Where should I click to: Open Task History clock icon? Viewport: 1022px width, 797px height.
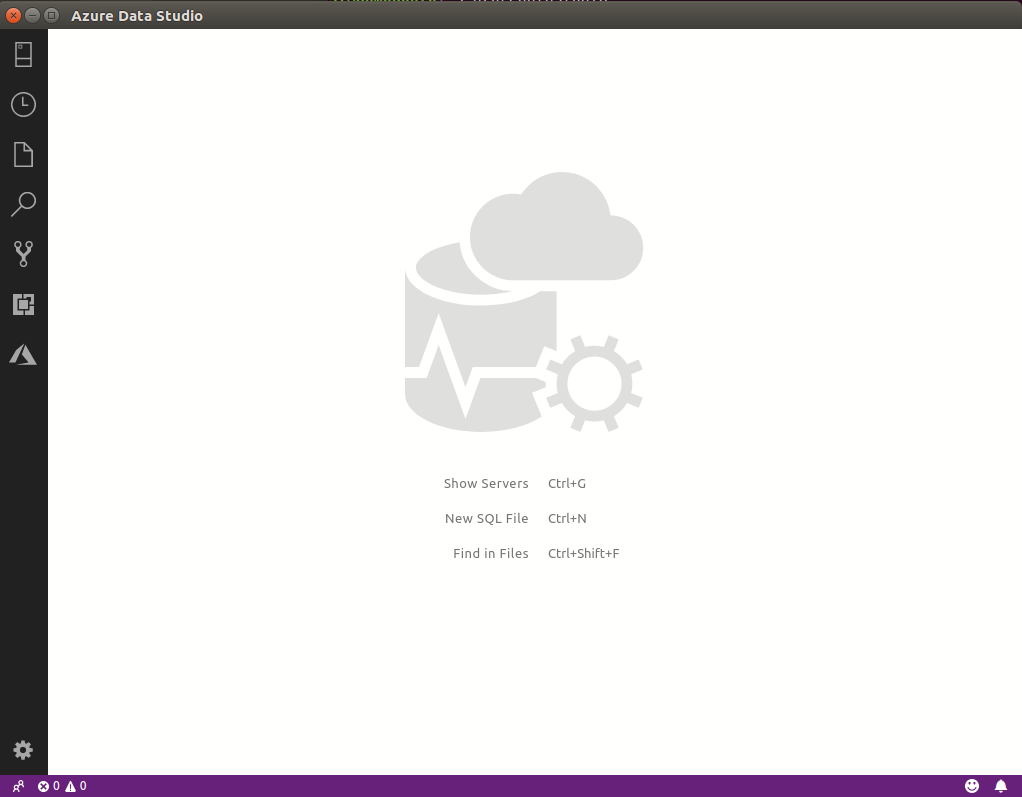23,104
